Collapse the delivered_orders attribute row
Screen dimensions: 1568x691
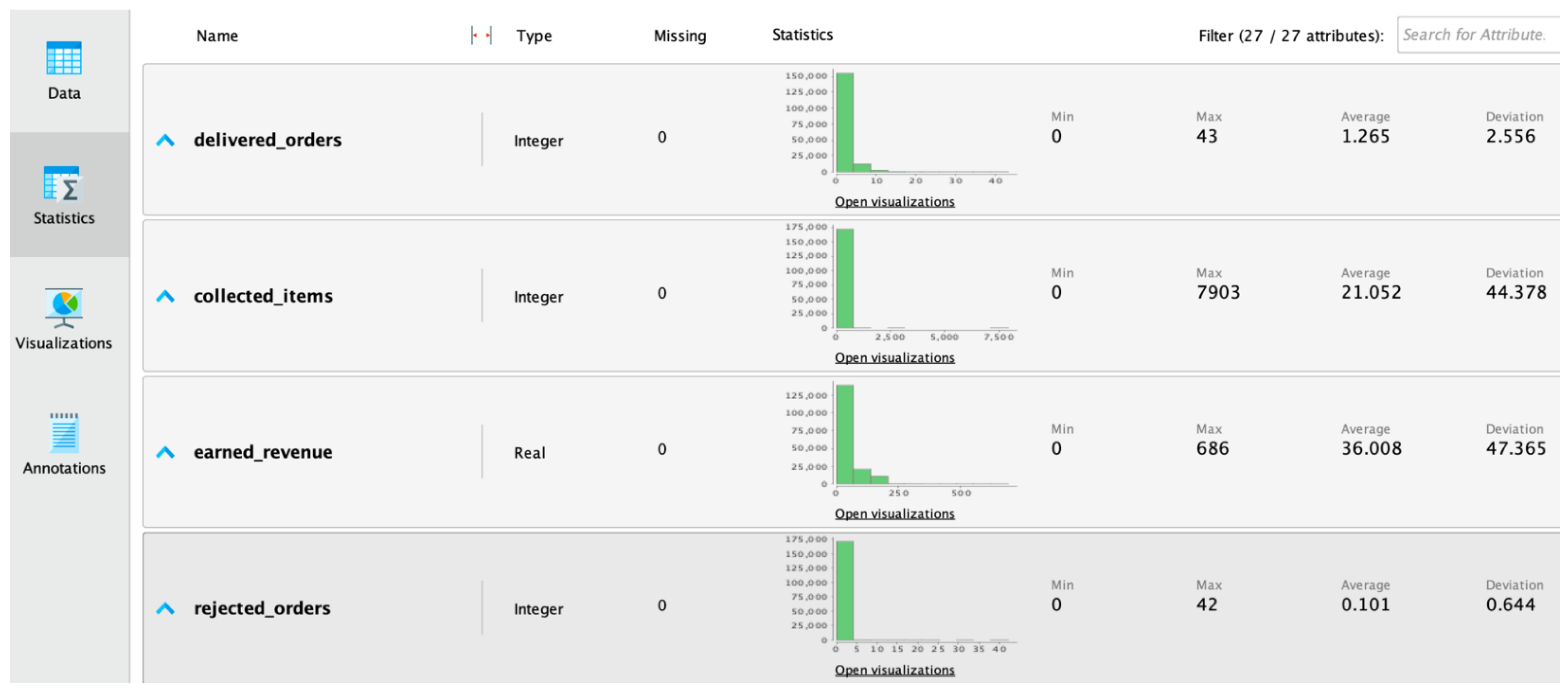pyautogui.click(x=166, y=141)
